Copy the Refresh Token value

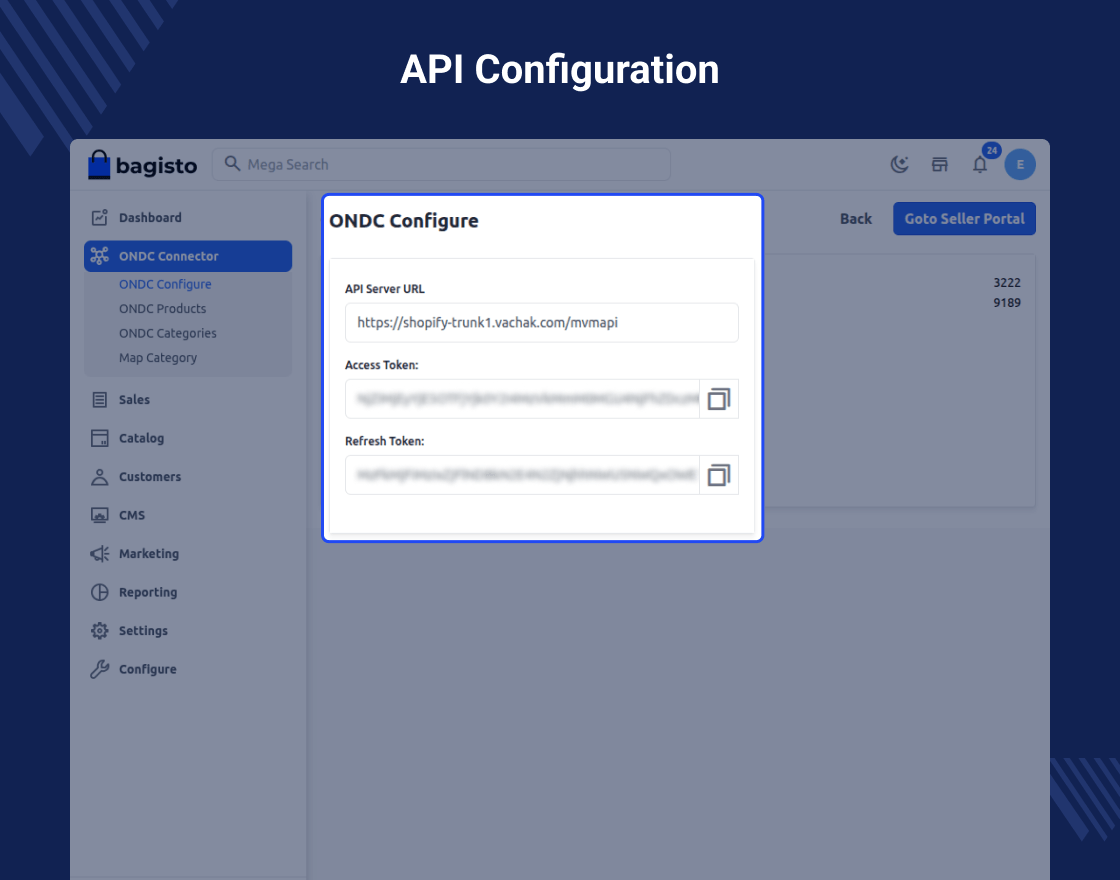[718, 475]
